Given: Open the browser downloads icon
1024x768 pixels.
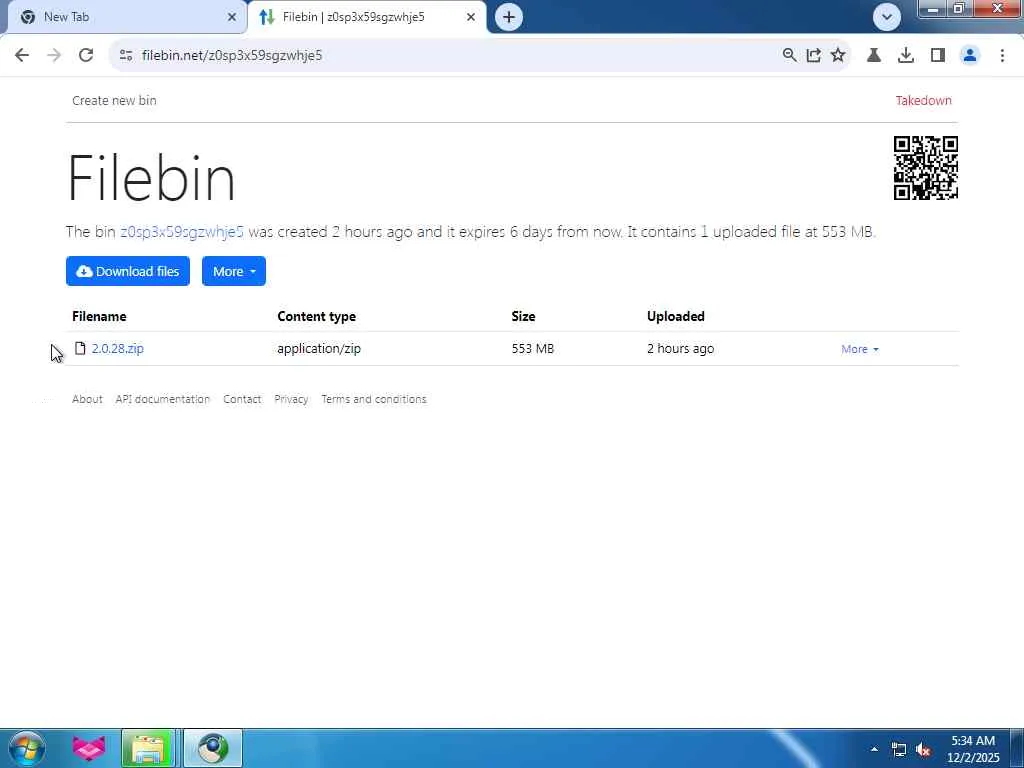Looking at the screenshot, I should (x=906, y=56).
